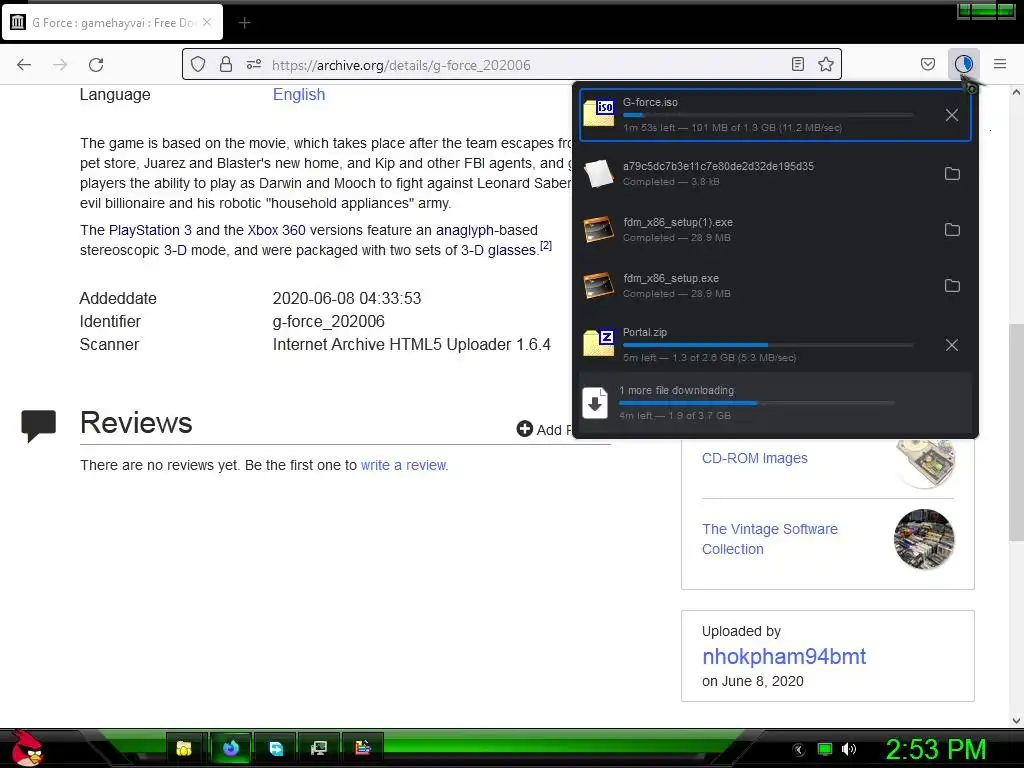This screenshot has height=768, width=1024.
Task: Open the file manager taskbar icon
Action: point(184,748)
